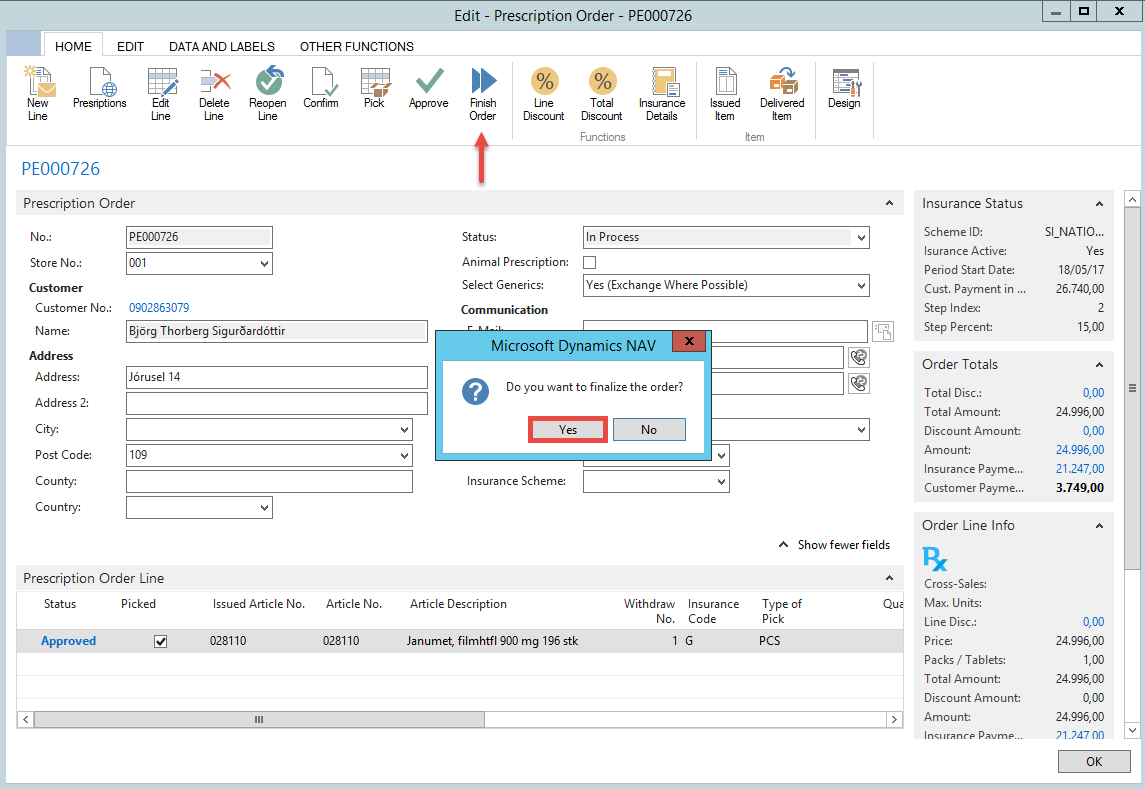Toggle the Animal Prescription checkbox
The height and width of the screenshot is (789, 1145).
(x=590, y=262)
